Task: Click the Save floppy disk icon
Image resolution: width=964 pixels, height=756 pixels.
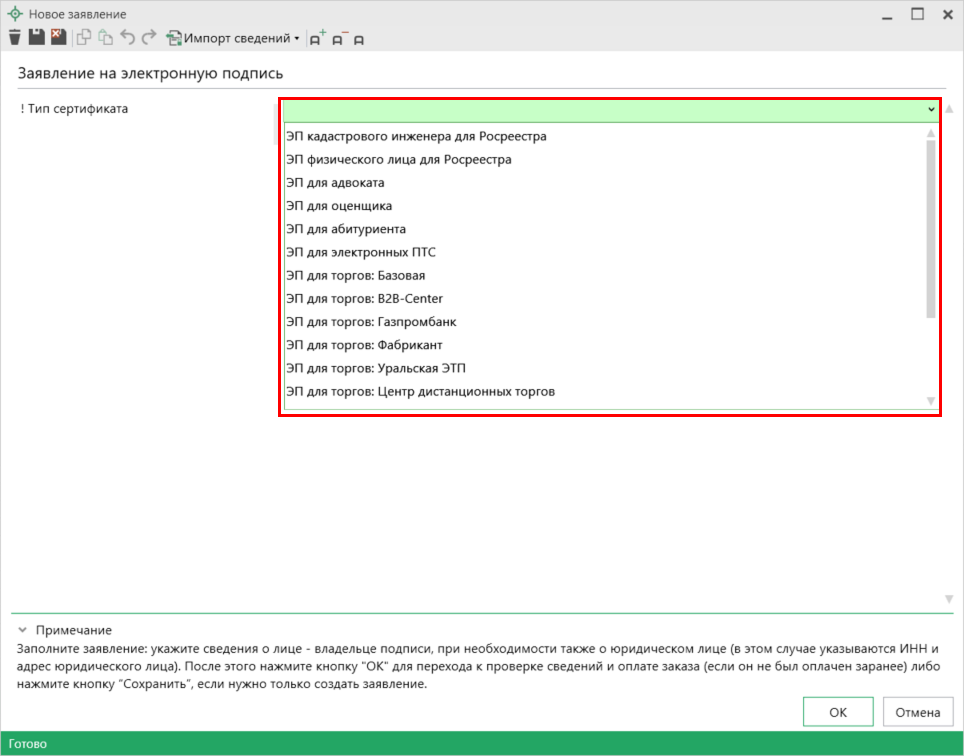Action: pyautogui.click(x=37, y=37)
